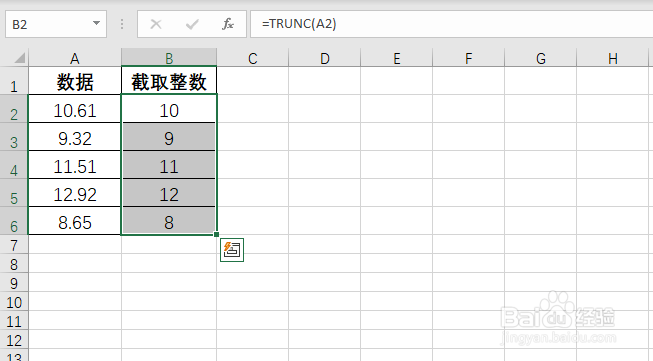Select the result cell showing 8
Viewport: 653px width, 361px height.
[169, 222]
